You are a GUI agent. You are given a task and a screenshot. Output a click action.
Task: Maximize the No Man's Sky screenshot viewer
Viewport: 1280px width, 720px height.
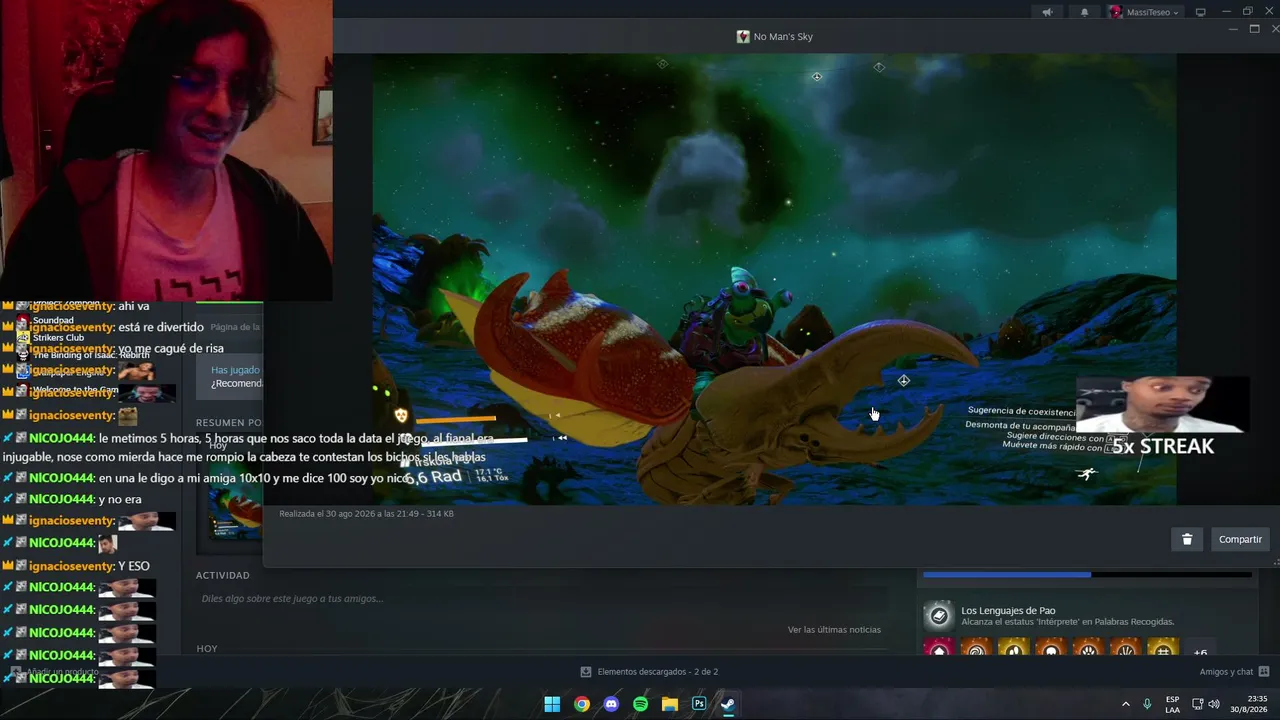pos(1254,29)
